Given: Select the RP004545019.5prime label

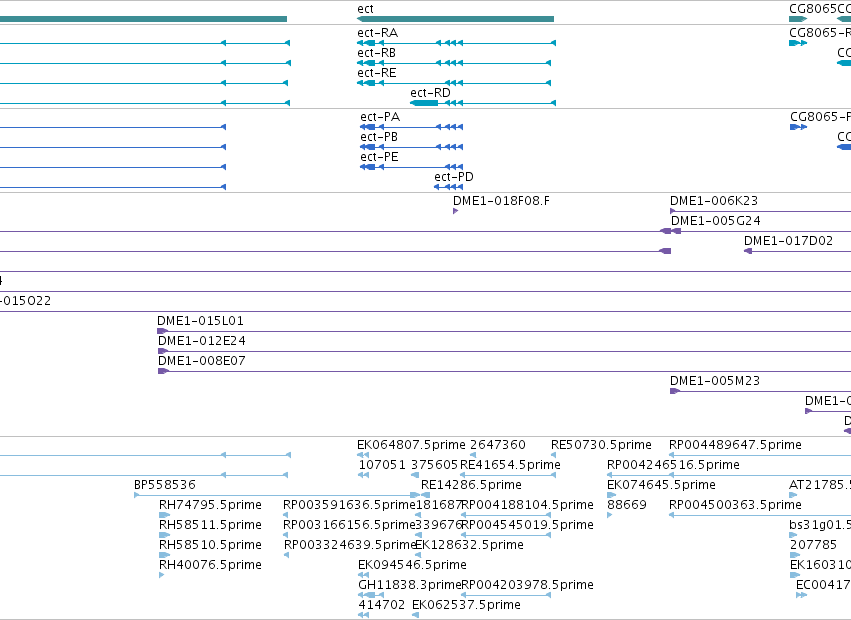Looking at the screenshot, I should coord(527,526).
